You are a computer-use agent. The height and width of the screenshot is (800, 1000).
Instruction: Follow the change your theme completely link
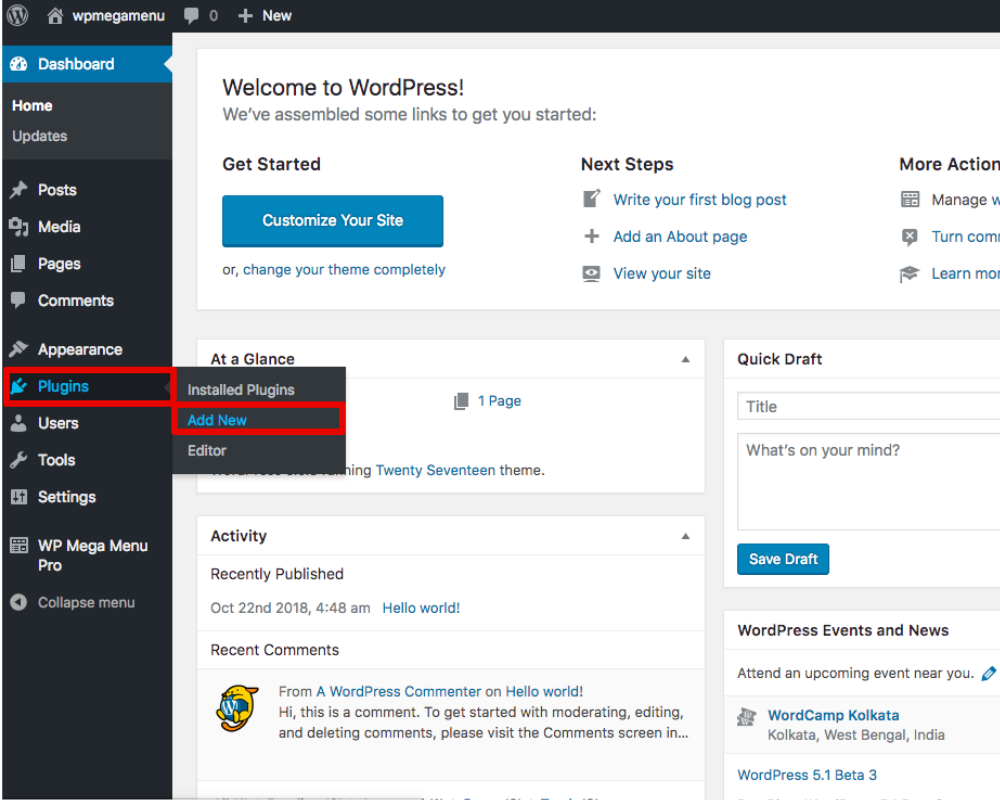(344, 270)
